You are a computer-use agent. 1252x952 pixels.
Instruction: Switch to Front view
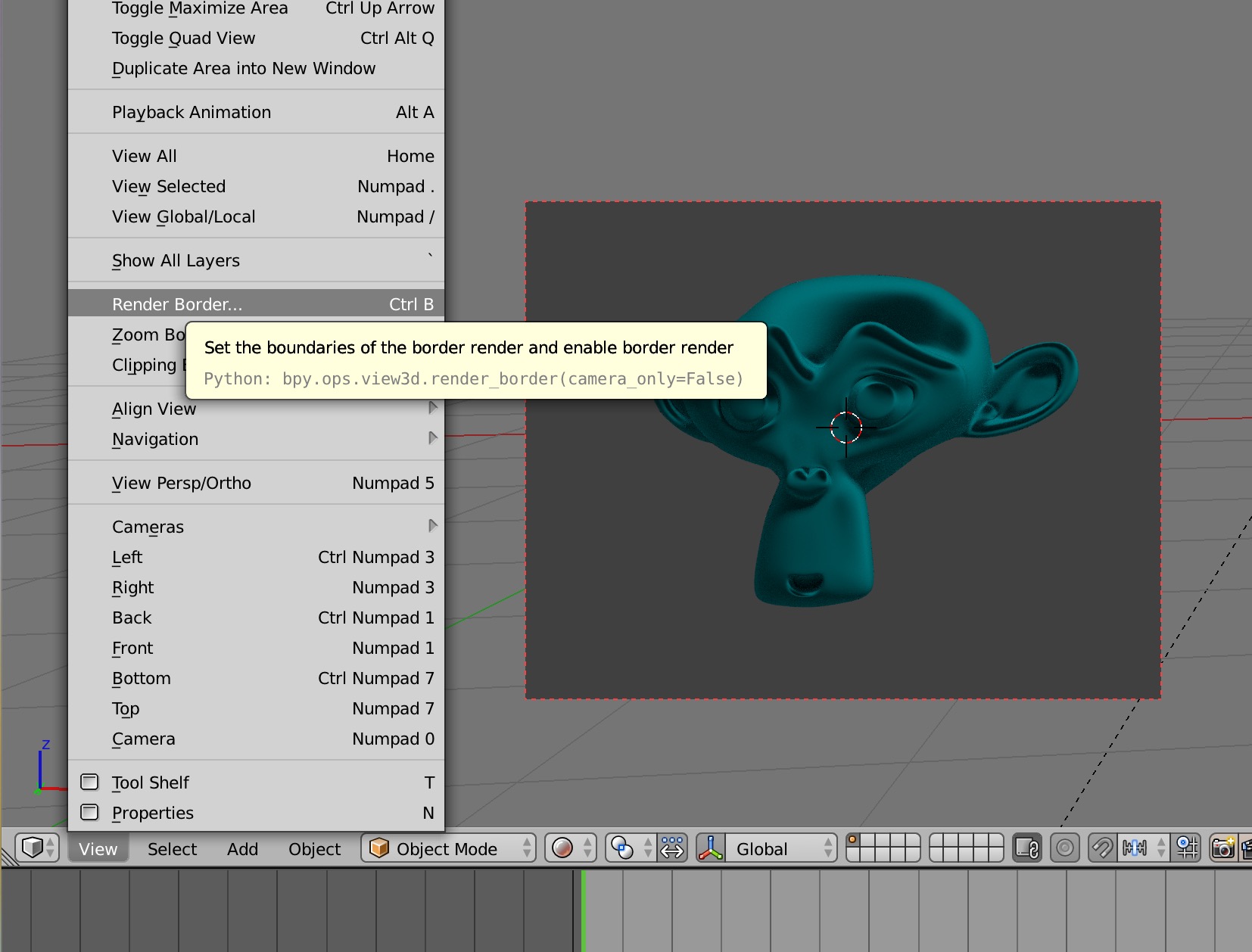(x=256, y=648)
